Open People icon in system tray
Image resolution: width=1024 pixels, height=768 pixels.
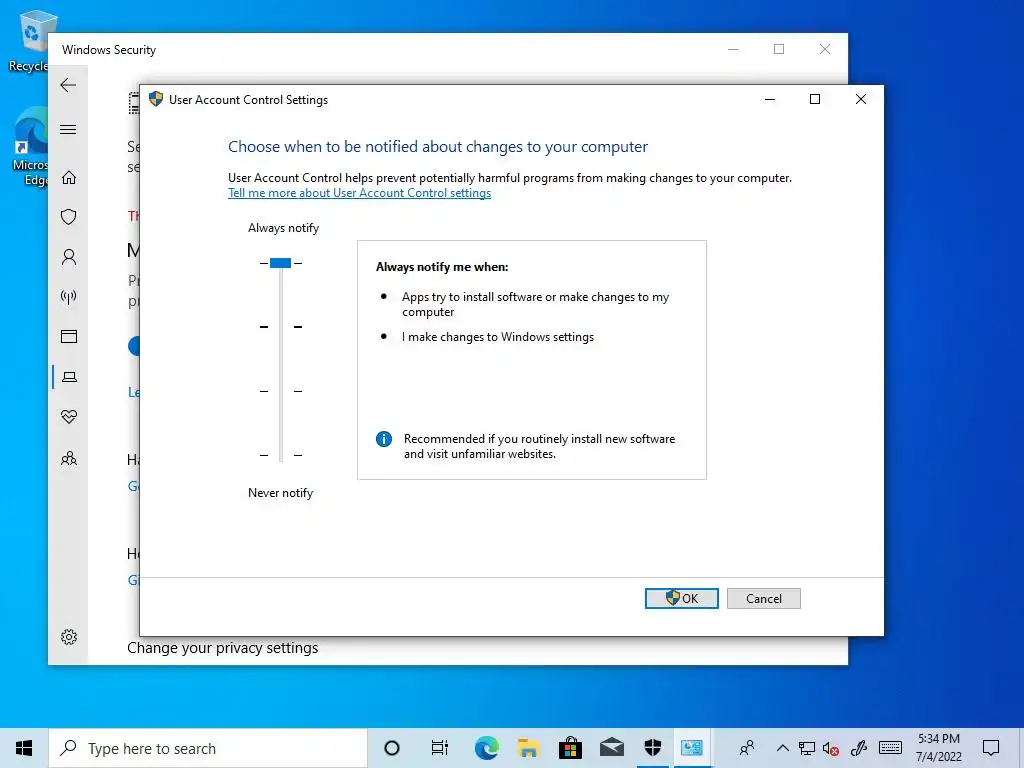coord(747,748)
